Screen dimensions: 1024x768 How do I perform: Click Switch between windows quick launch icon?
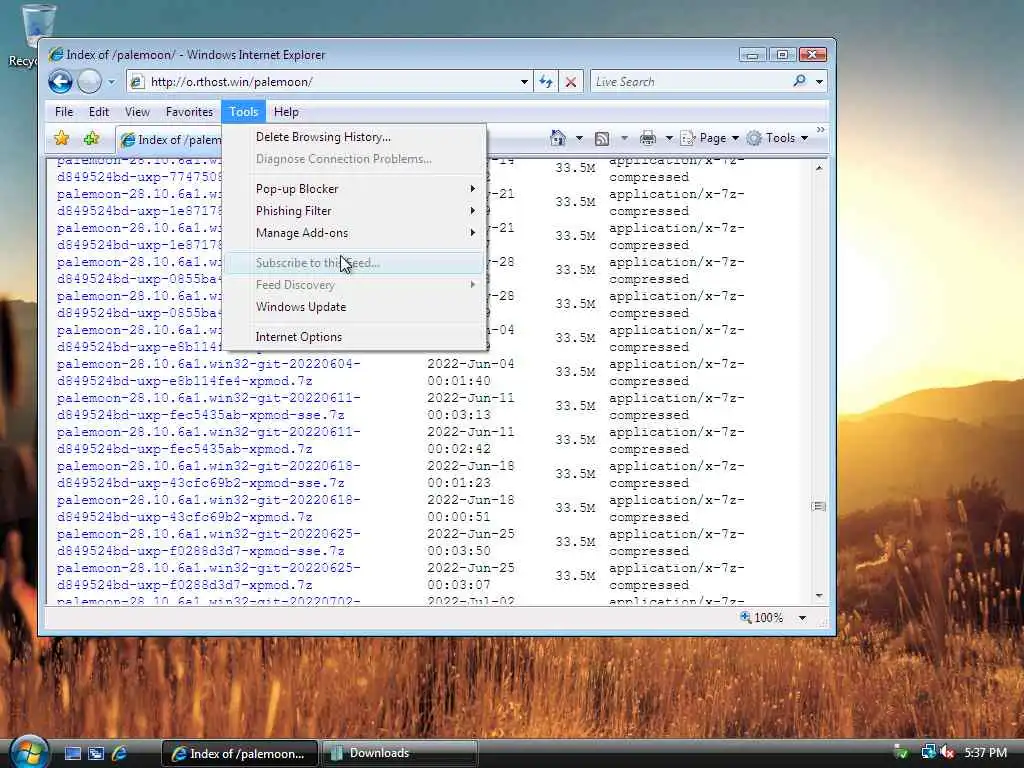(96, 754)
